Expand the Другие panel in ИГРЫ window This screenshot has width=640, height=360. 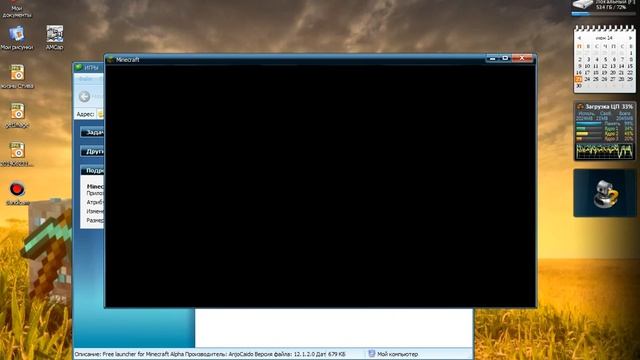(x=92, y=151)
